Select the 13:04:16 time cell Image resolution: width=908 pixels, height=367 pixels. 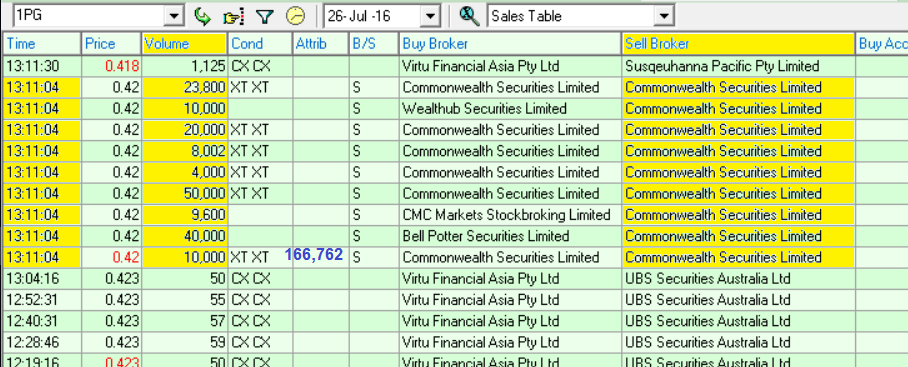[x=42, y=278]
